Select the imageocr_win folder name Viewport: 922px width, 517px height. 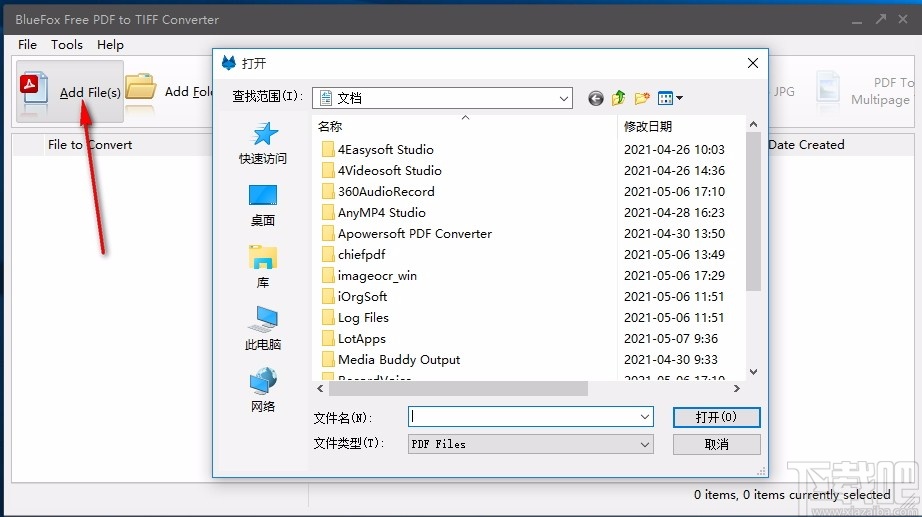coord(377,276)
